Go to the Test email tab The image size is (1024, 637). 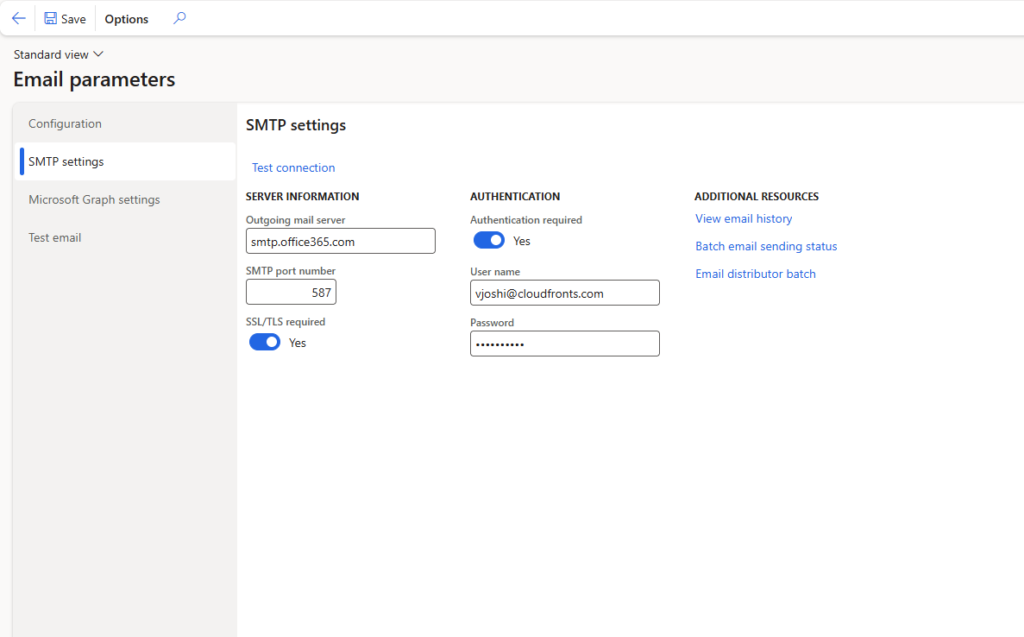point(55,238)
